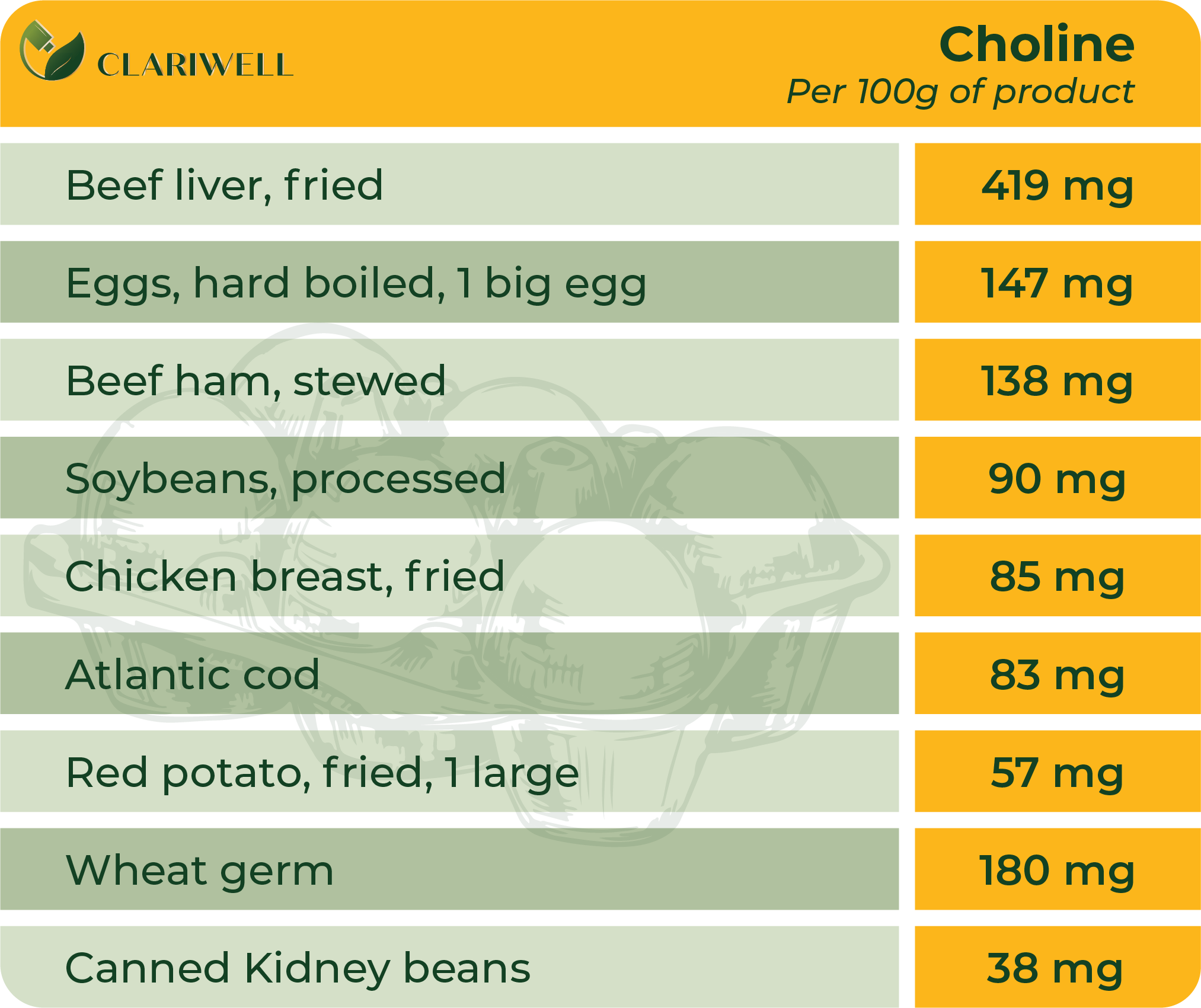Click the Per 100g of product subtitle
The height and width of the screenshot is (1008, 1201).
click(x=960, y=92)
